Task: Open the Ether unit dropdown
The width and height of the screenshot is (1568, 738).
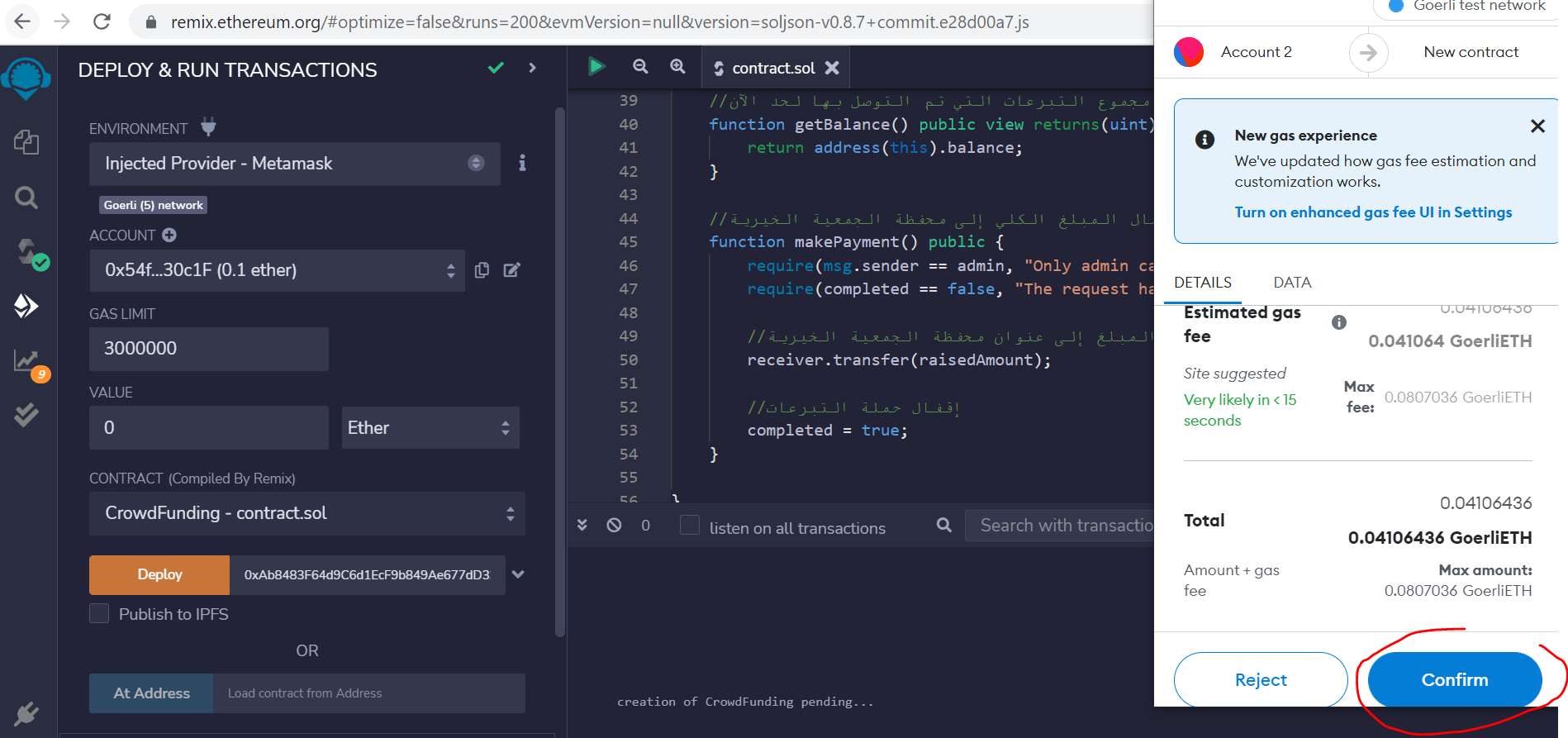Action: point(430,427)
